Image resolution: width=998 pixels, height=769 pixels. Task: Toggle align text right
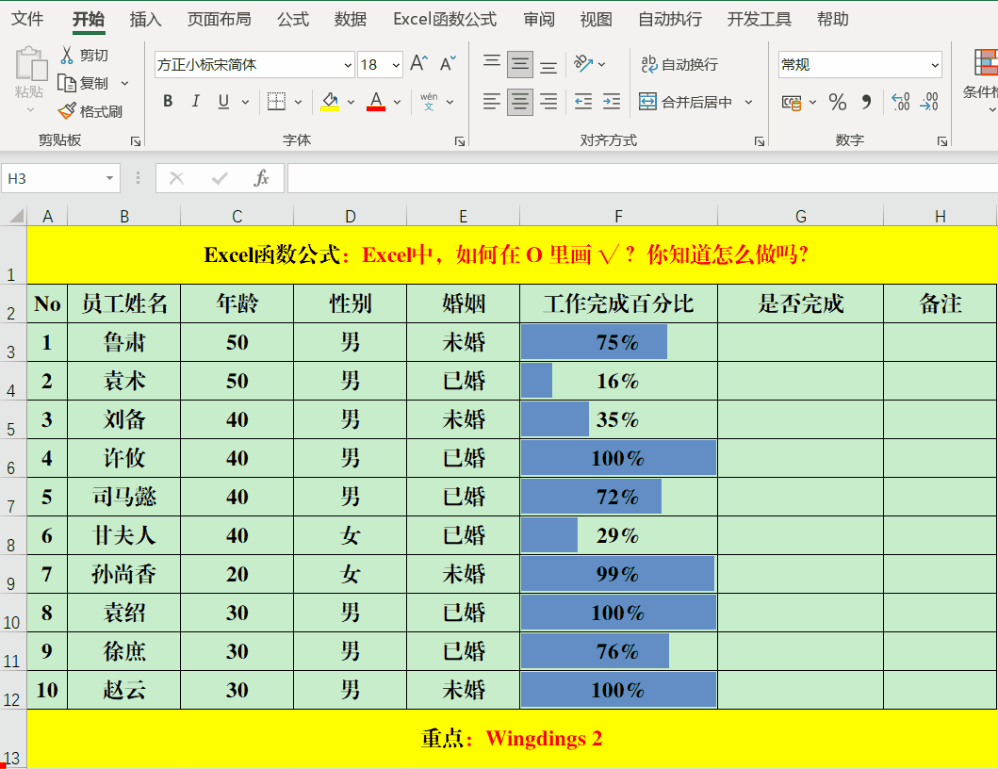(548, 102)
